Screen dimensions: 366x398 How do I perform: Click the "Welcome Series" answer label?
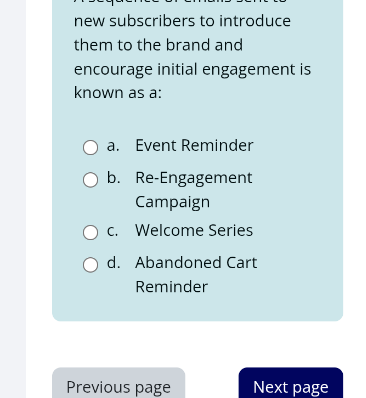pyautogui.click(x=194, y=230)
